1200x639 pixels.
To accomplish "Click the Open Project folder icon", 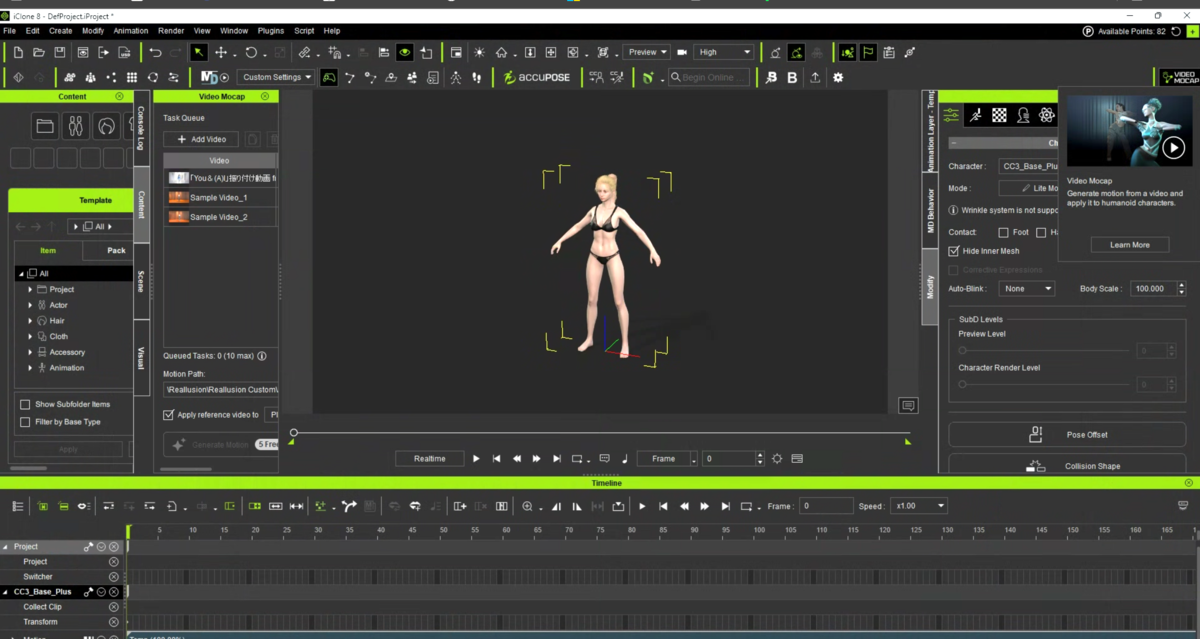I will (38, 52).
